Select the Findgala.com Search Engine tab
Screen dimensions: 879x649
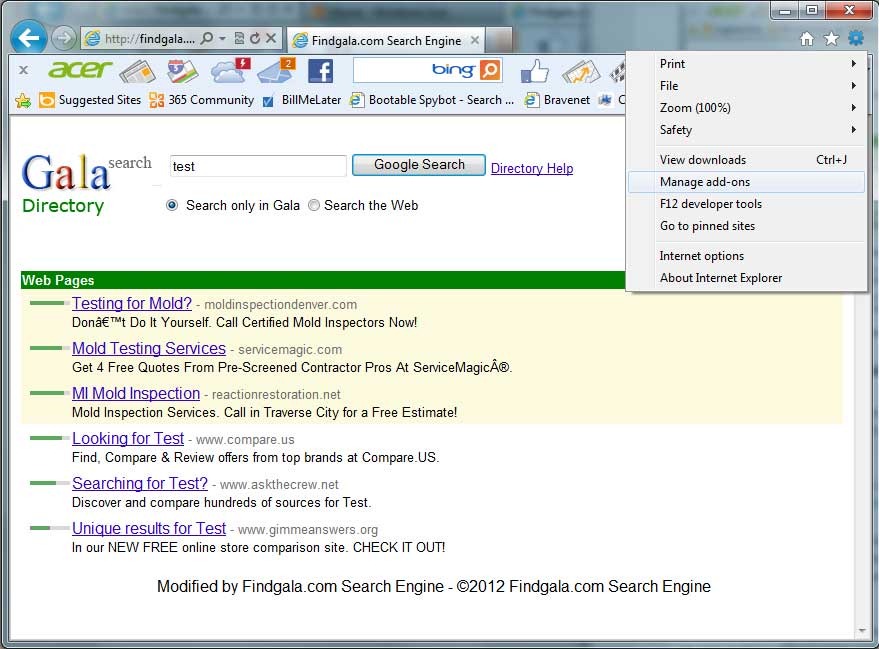[x=386, y=40]
